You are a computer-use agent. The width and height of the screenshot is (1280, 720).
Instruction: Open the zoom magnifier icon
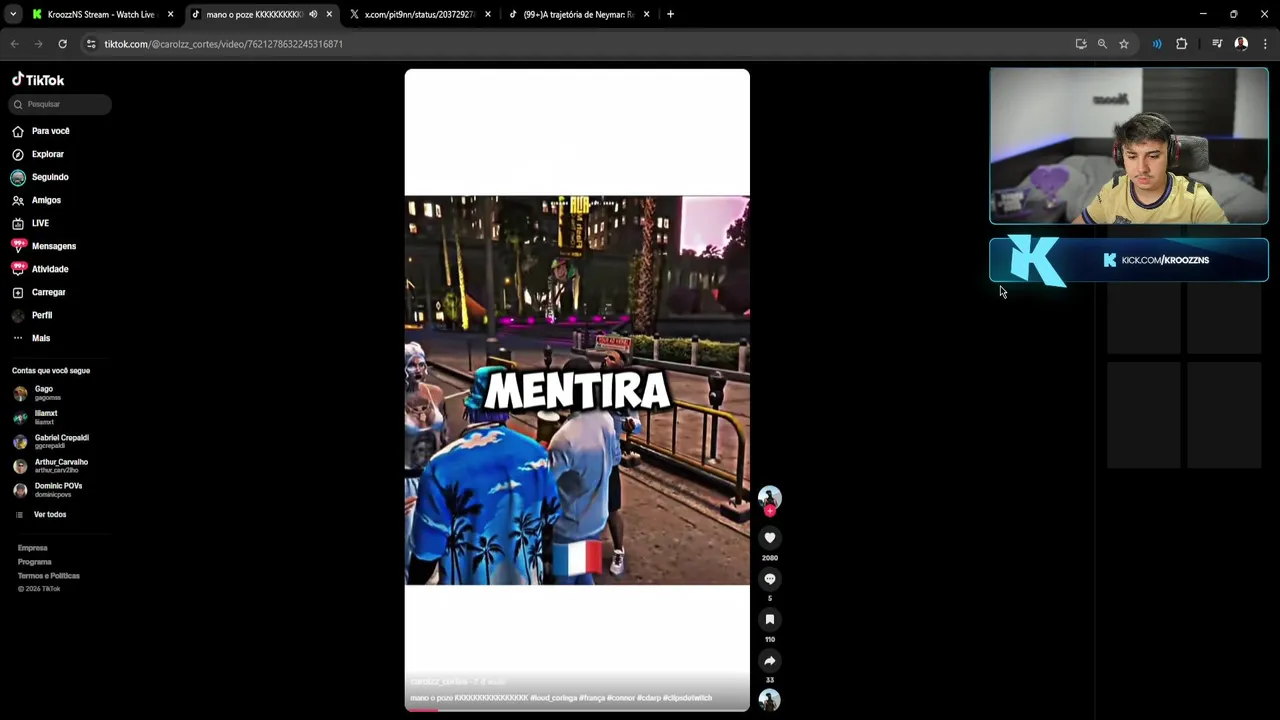pyautogui.click(x=1102, y=44)
